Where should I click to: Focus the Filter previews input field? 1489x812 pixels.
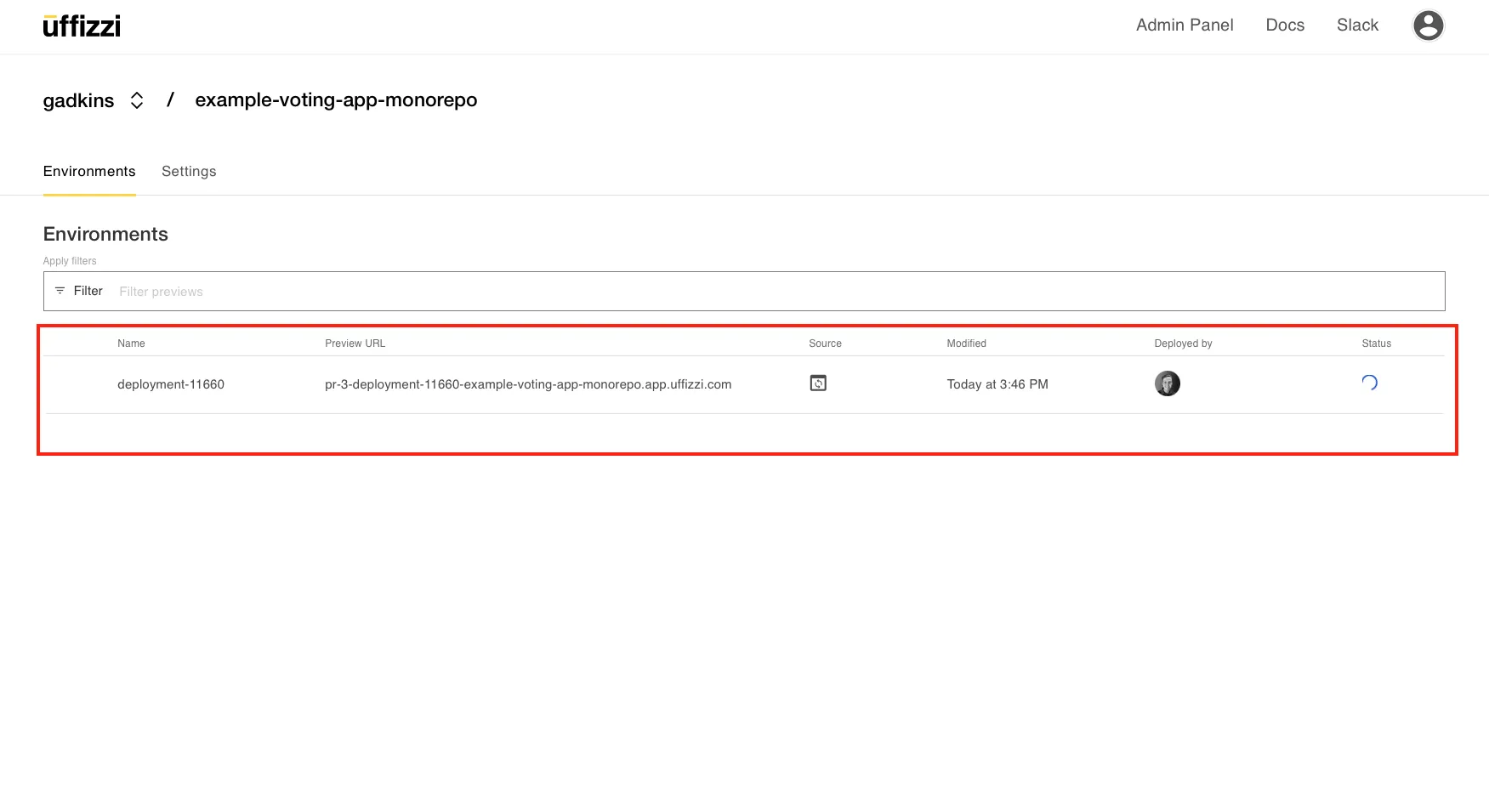pos(765,292)
